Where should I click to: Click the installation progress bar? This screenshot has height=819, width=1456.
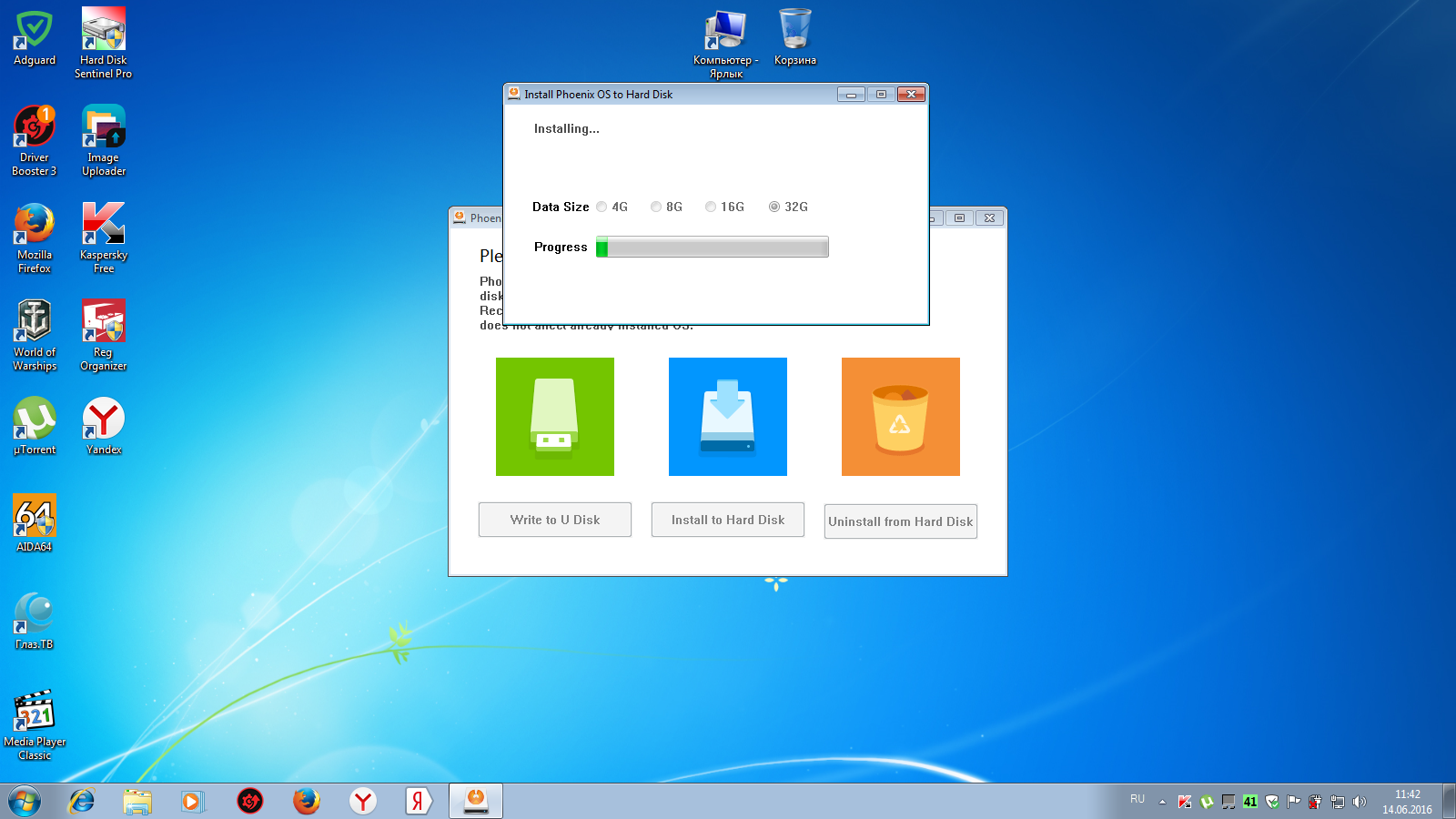click(713, 247)
